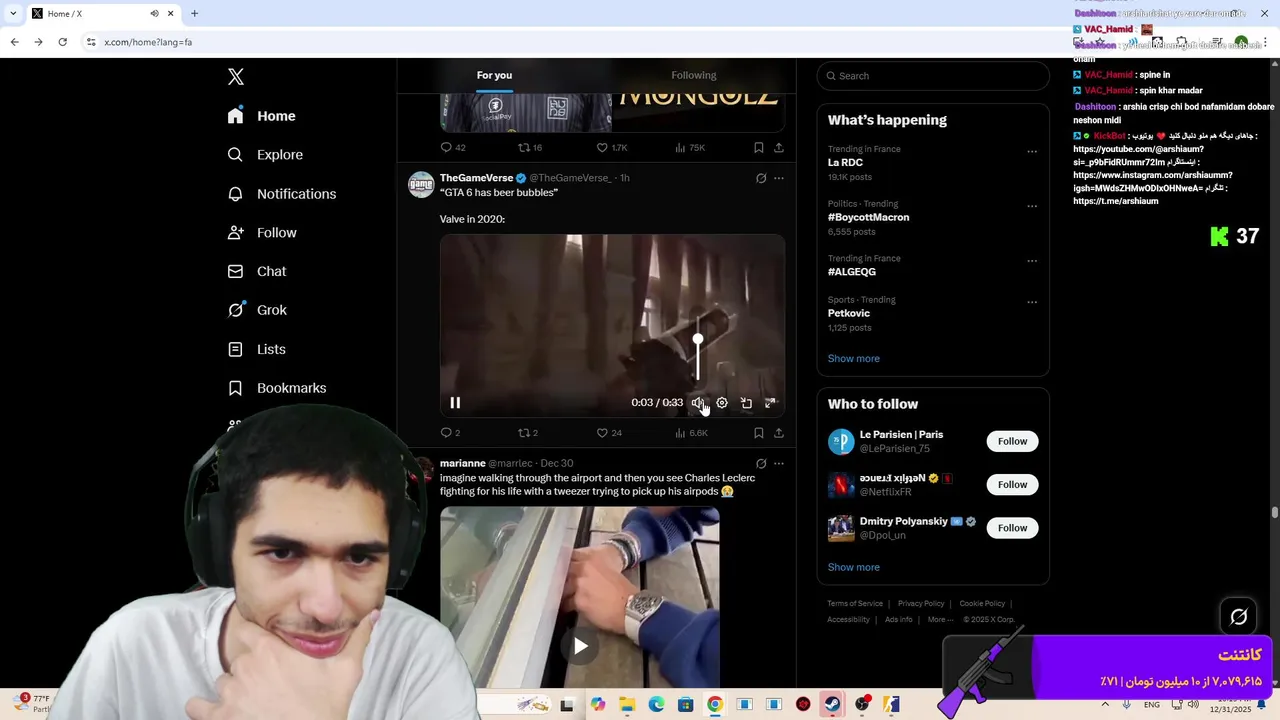Viewport: 1280px width, 720px height.
Task: Switch to the For you tab
Action: pyautogui.click(x=494, y=76)
